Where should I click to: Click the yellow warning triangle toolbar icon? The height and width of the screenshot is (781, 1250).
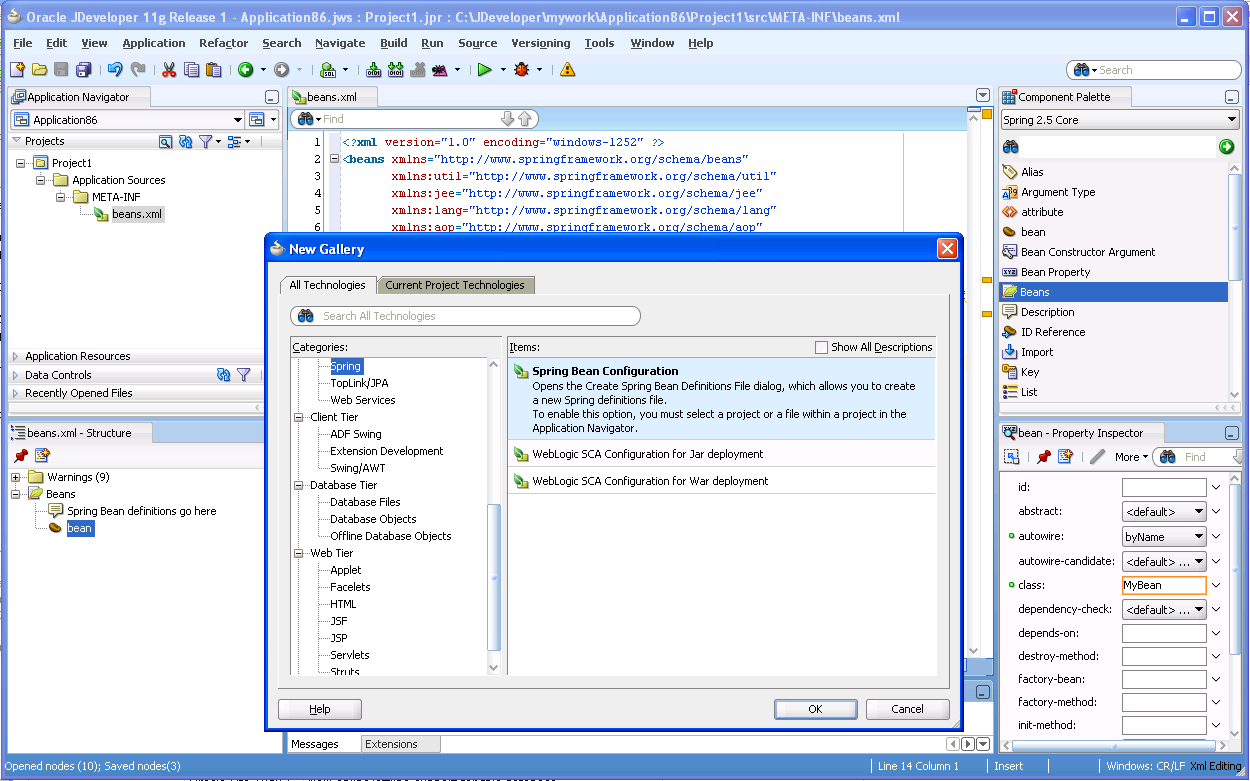tap(568, 70)
